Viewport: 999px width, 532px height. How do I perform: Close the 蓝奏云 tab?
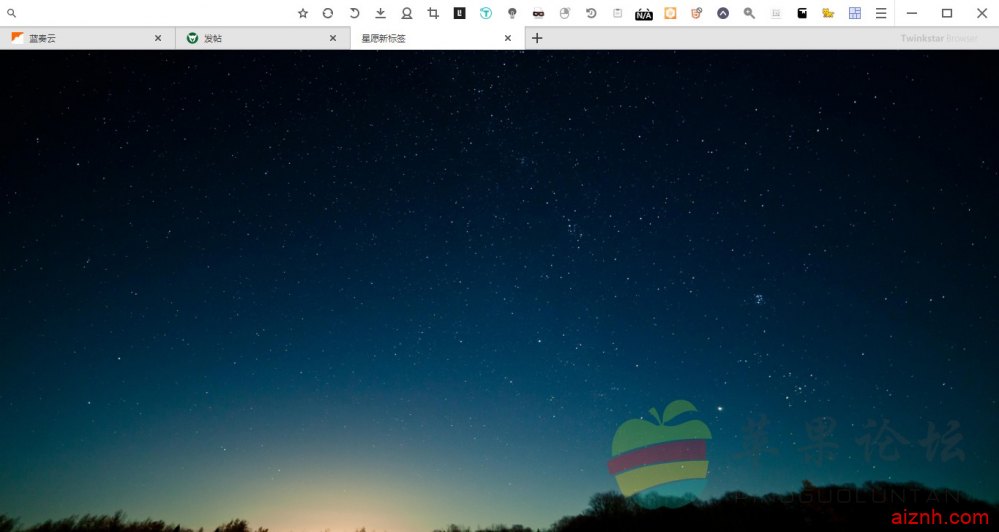click(x=158, y=38)
